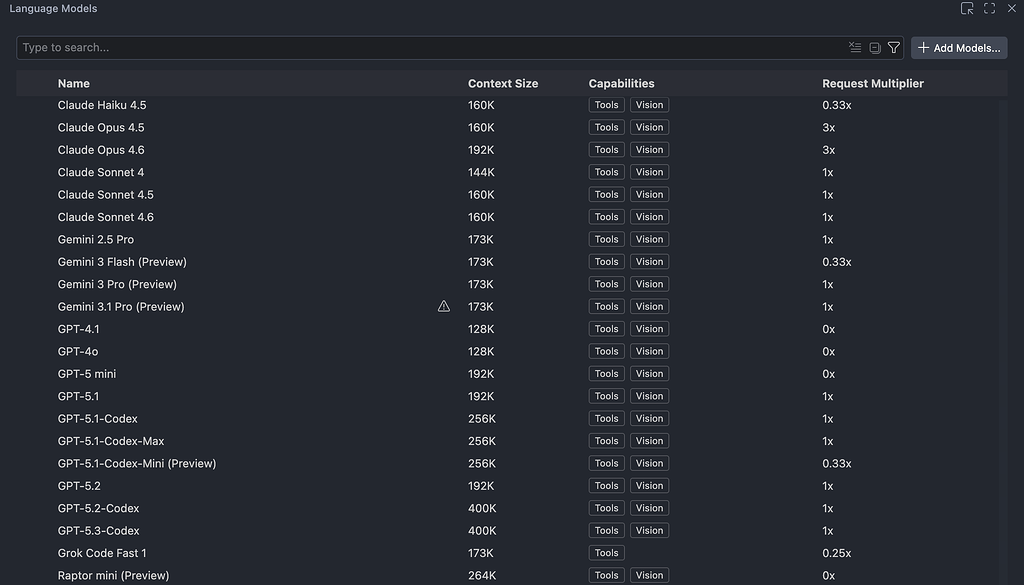Select the GPT-5.1 model name
Screen dimensions: 1024x585
[78, 396]
